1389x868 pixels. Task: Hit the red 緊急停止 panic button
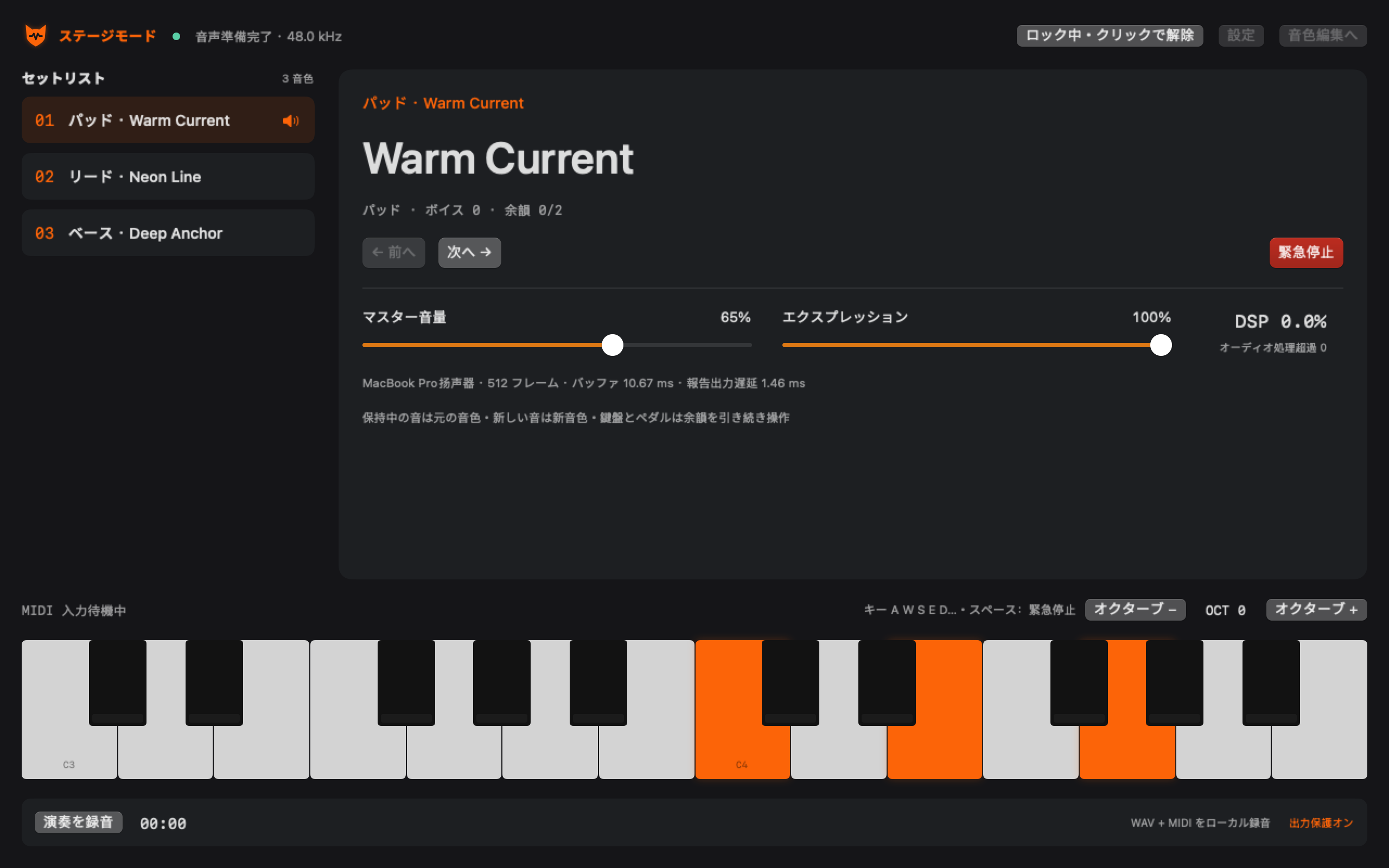point(1306,252)
